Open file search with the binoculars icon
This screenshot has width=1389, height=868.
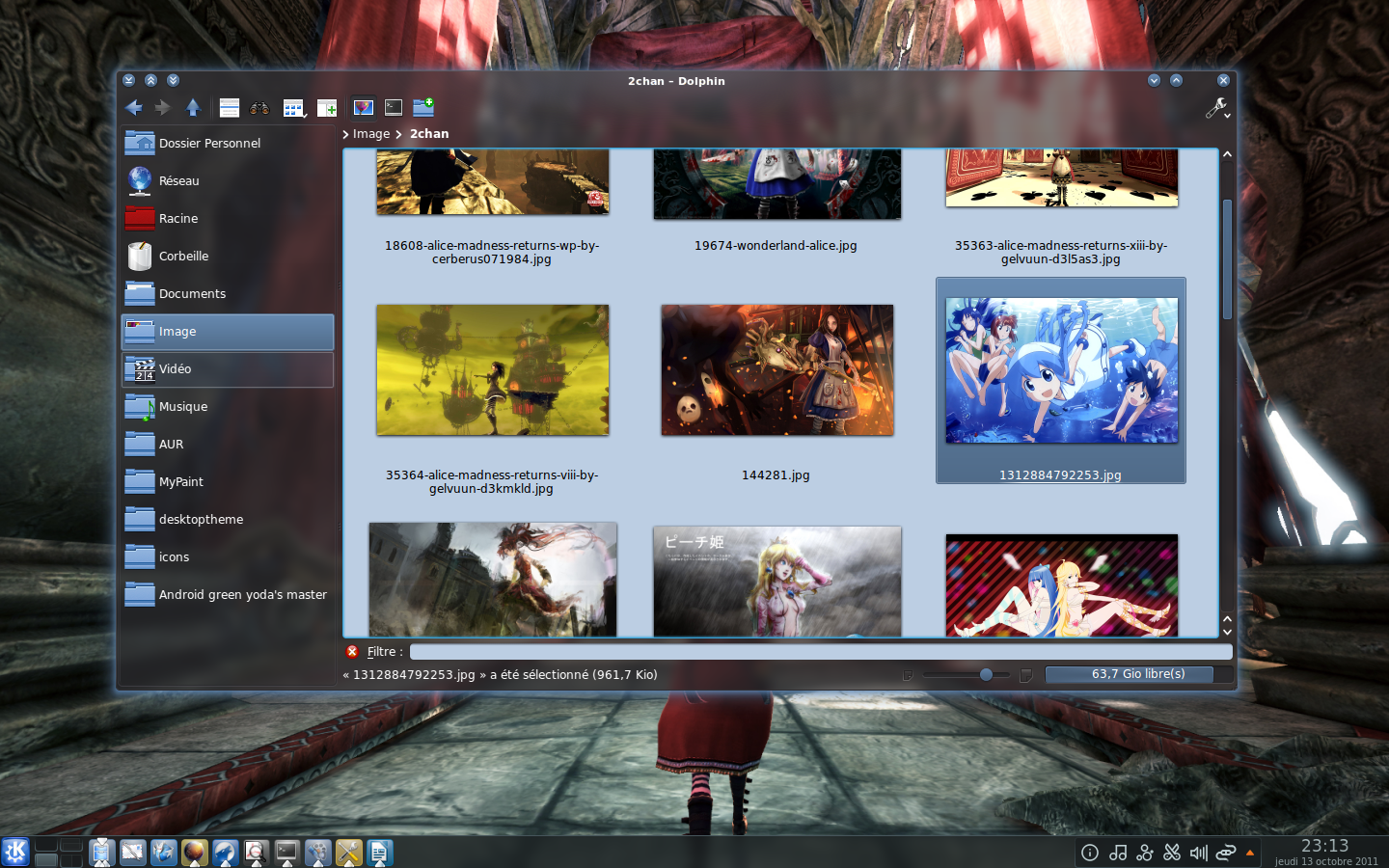click(x=259, y=108)
